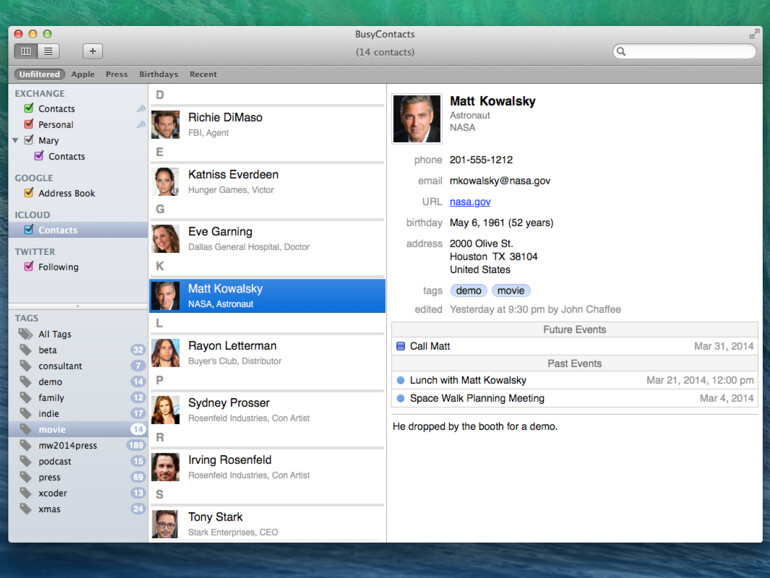770x578 pixels.
Task: Select Eve Garning in contact list
Action: [x=267, y=239]
